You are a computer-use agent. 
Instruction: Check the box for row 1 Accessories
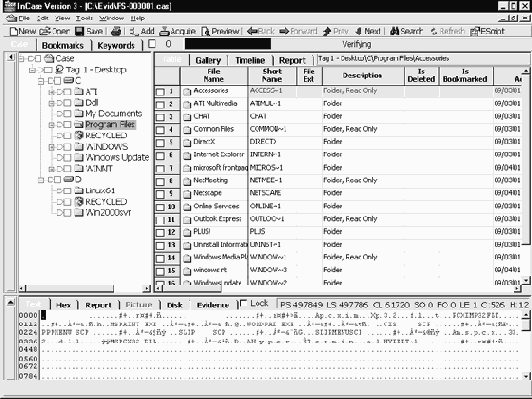(x=160, y=92)
